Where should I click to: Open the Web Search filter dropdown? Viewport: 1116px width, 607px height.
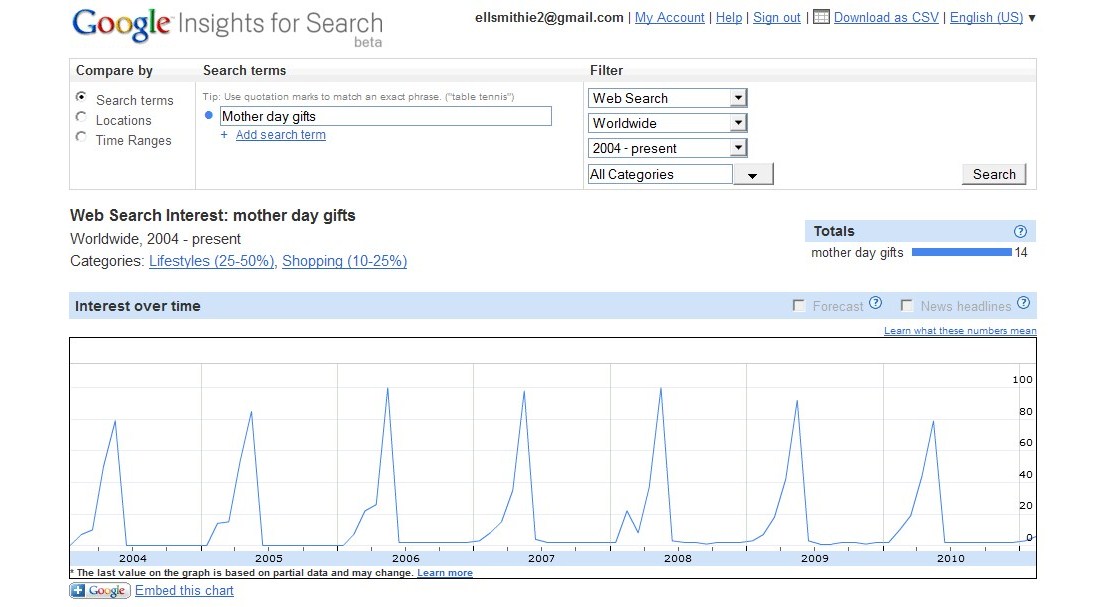pos(738,98)
